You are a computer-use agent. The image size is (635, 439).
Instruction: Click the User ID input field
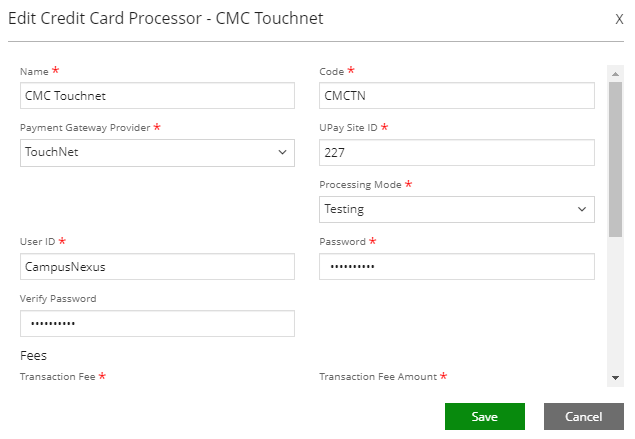click(157, 267)
